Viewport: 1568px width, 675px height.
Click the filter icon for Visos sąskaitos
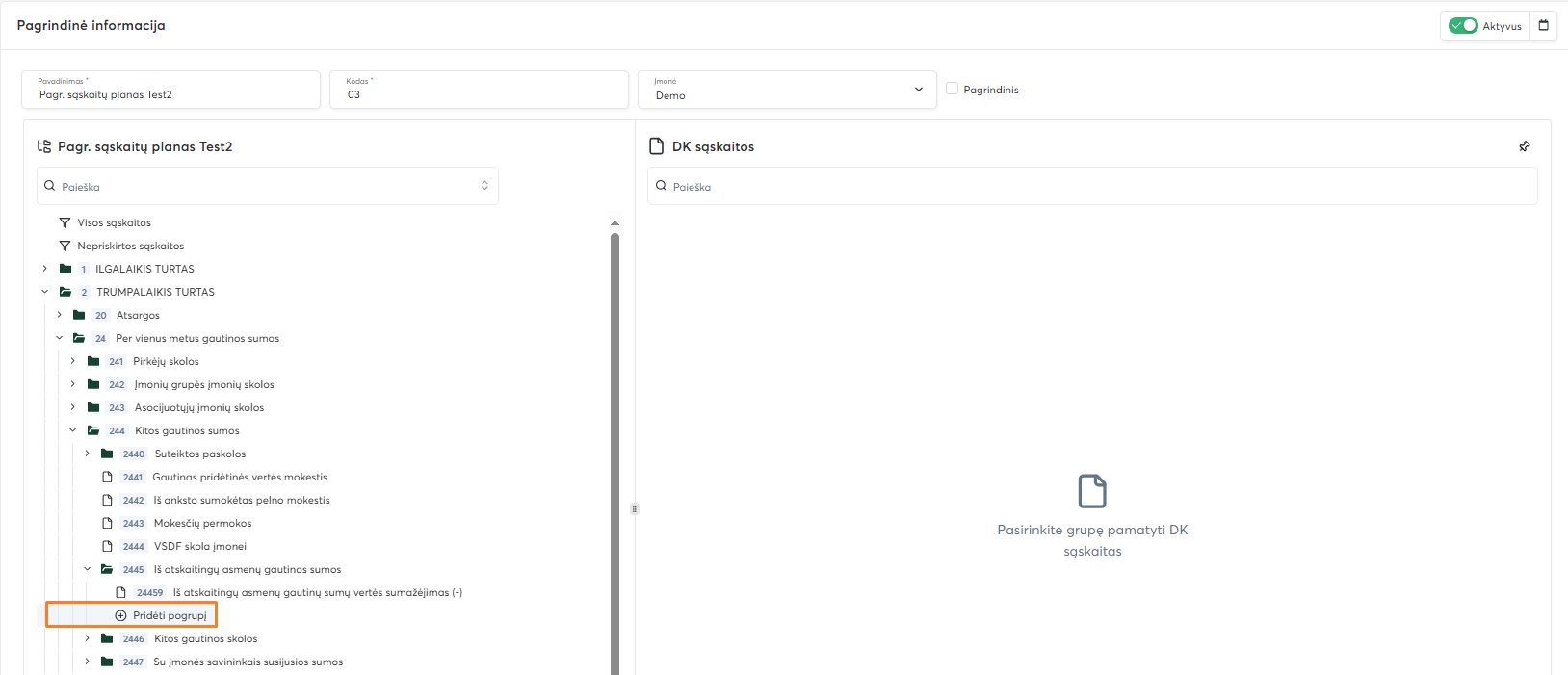click(65, 222)
